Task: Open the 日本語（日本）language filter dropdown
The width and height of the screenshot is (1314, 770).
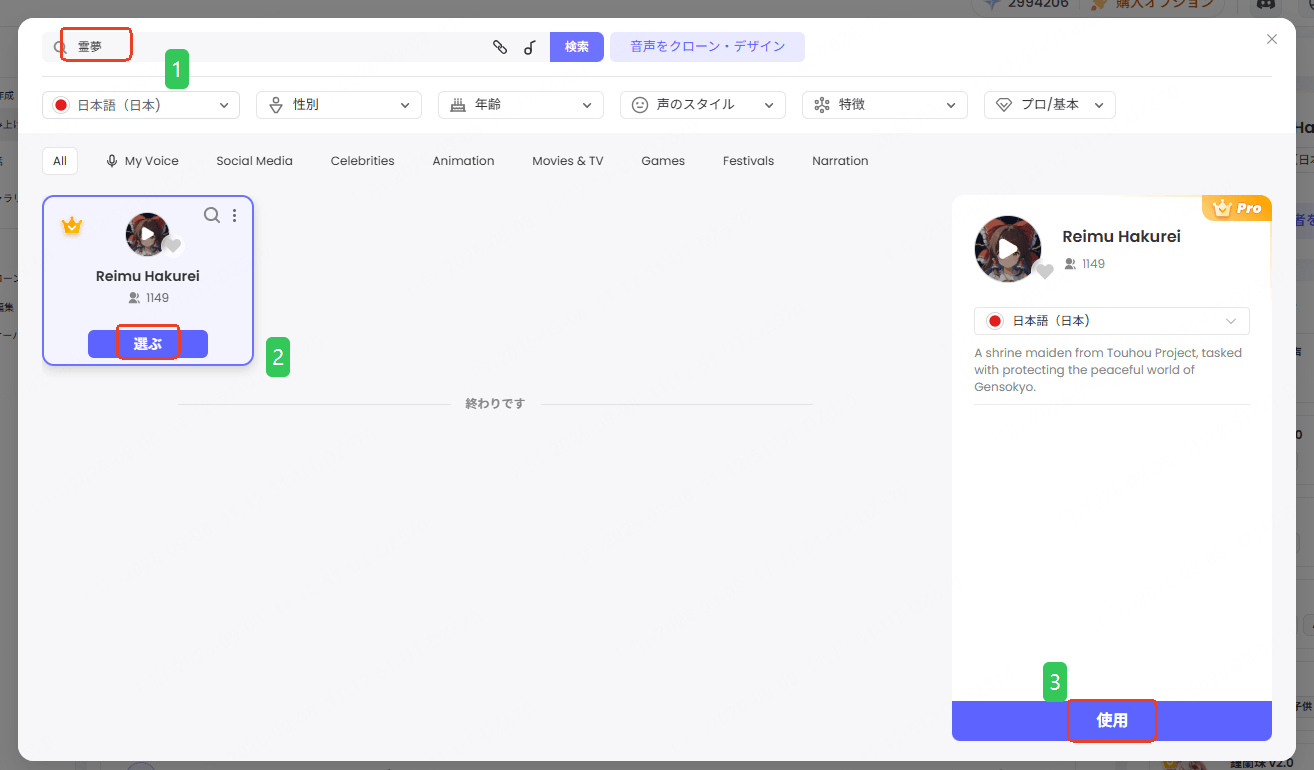Action: click(x=141, y=105)
